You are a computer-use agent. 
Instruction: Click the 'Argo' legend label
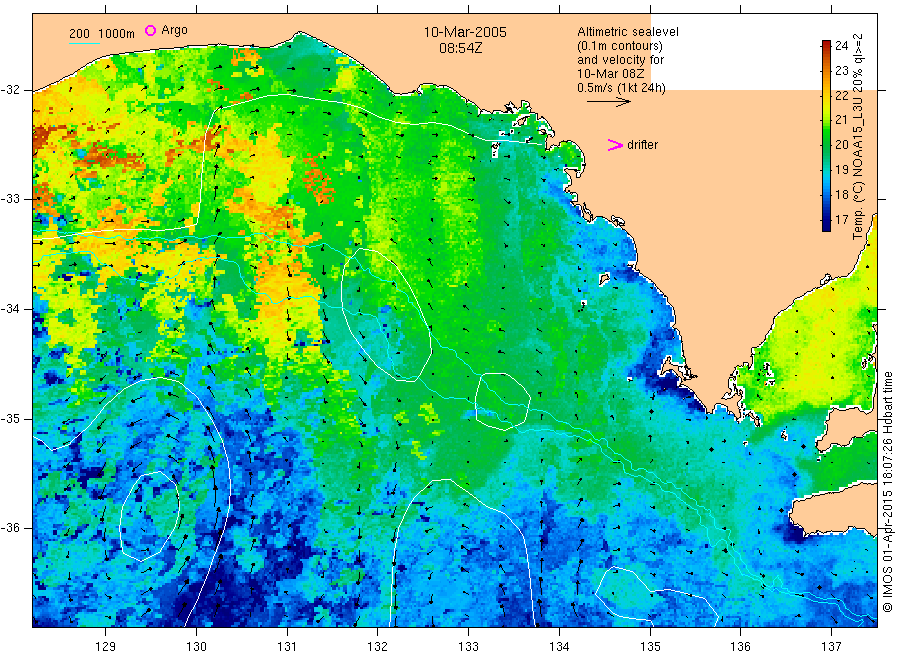point(174,30)
